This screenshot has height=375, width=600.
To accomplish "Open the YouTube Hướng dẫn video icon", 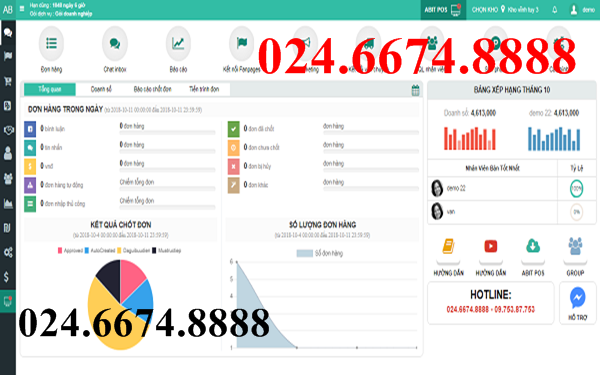I will [491, 246].
